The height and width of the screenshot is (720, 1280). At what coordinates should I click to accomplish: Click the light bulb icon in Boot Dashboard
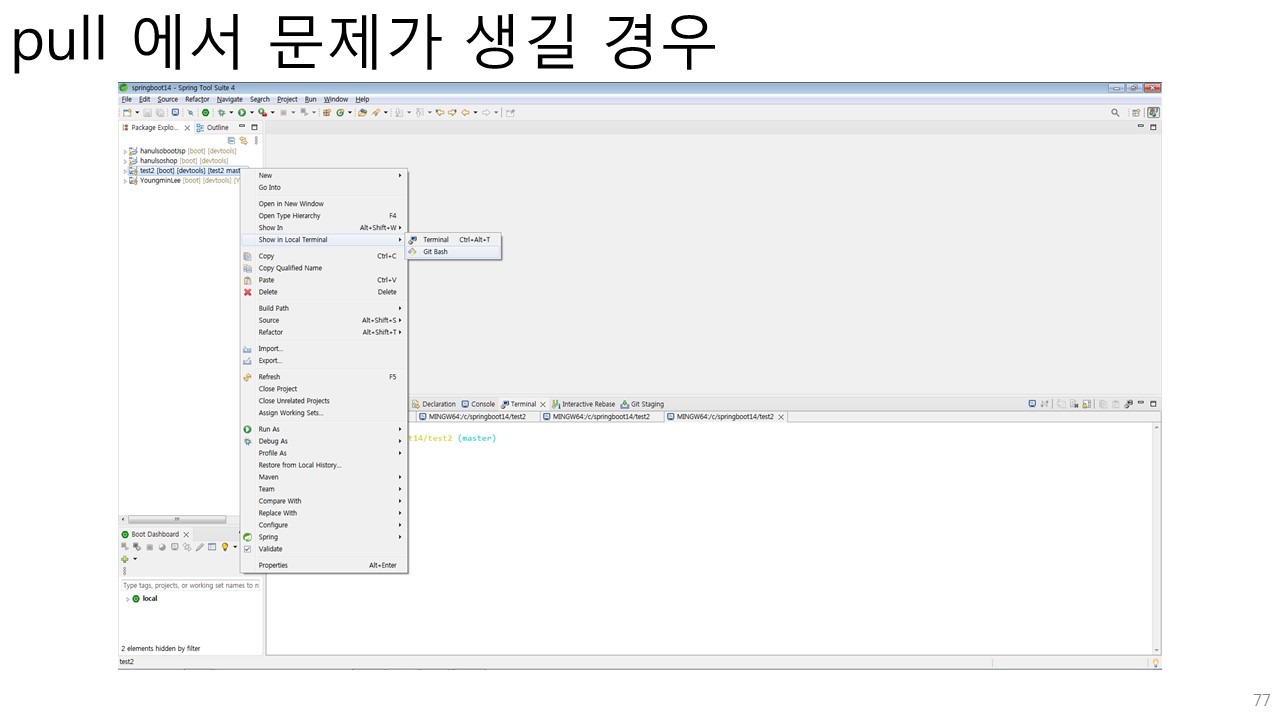225,547
